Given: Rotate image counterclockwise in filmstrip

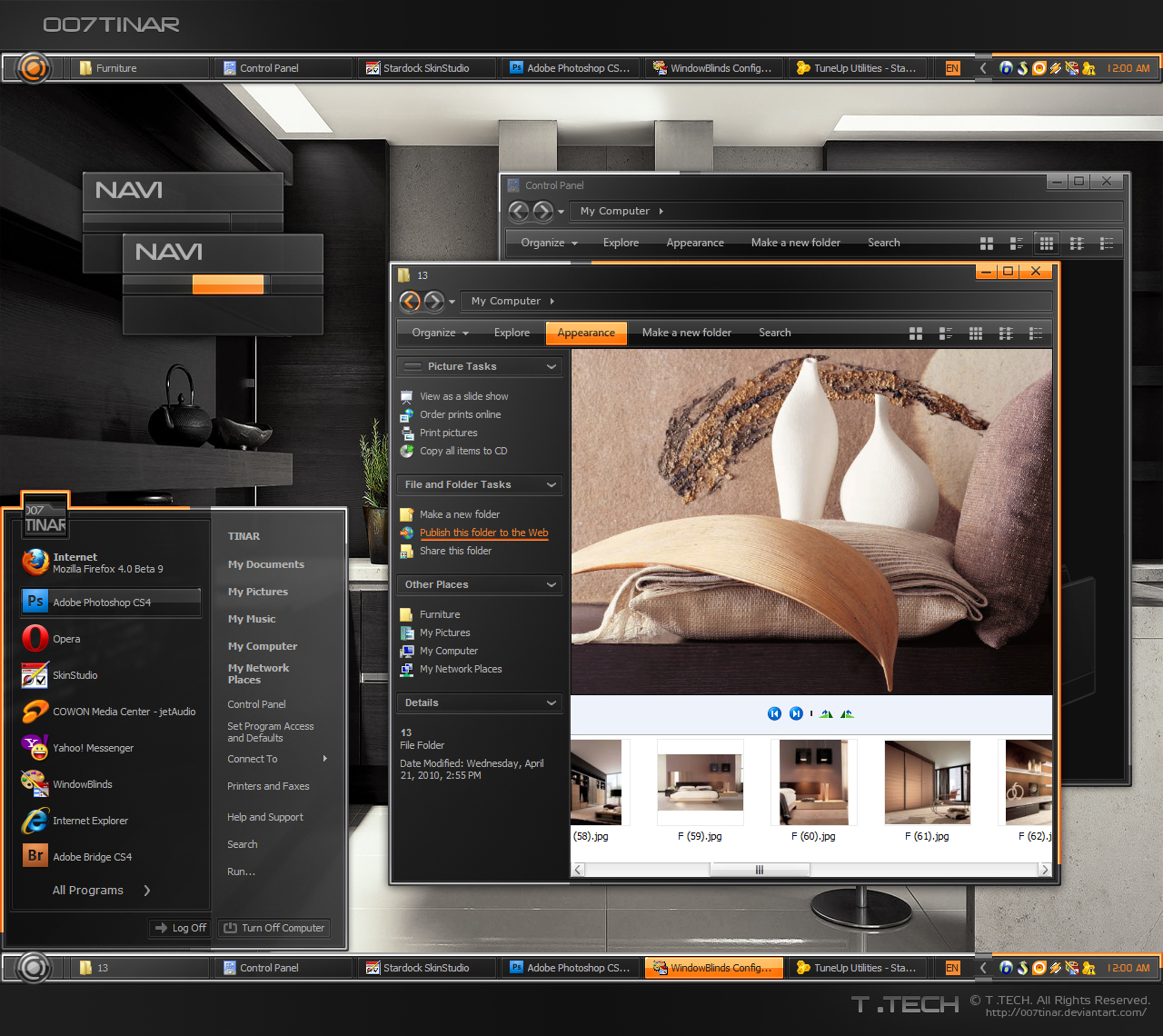Looking at the screenshot, I should tap(847, 713).
